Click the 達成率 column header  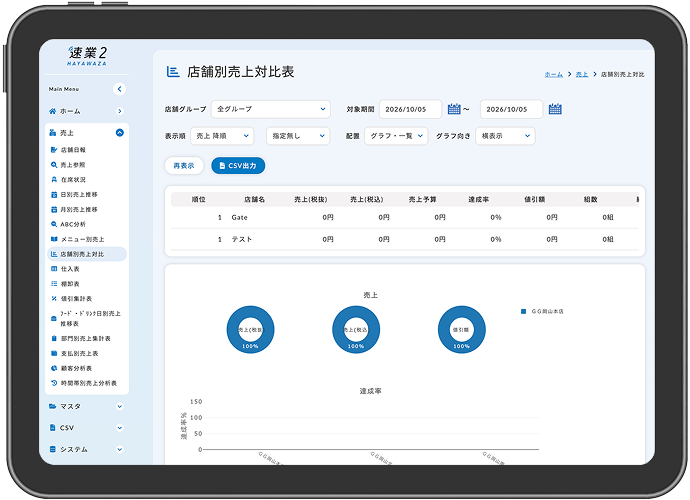(x=479, y=199)
